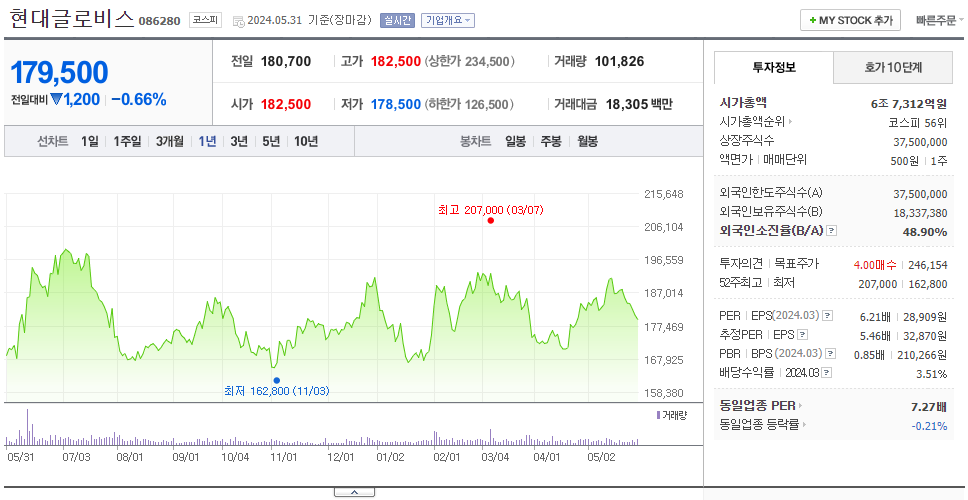The height and width of the screenshot is (500, 968).
Task: Click the 거래량 volume legend label
Action: pyautogui.click(x=671, y=415)
